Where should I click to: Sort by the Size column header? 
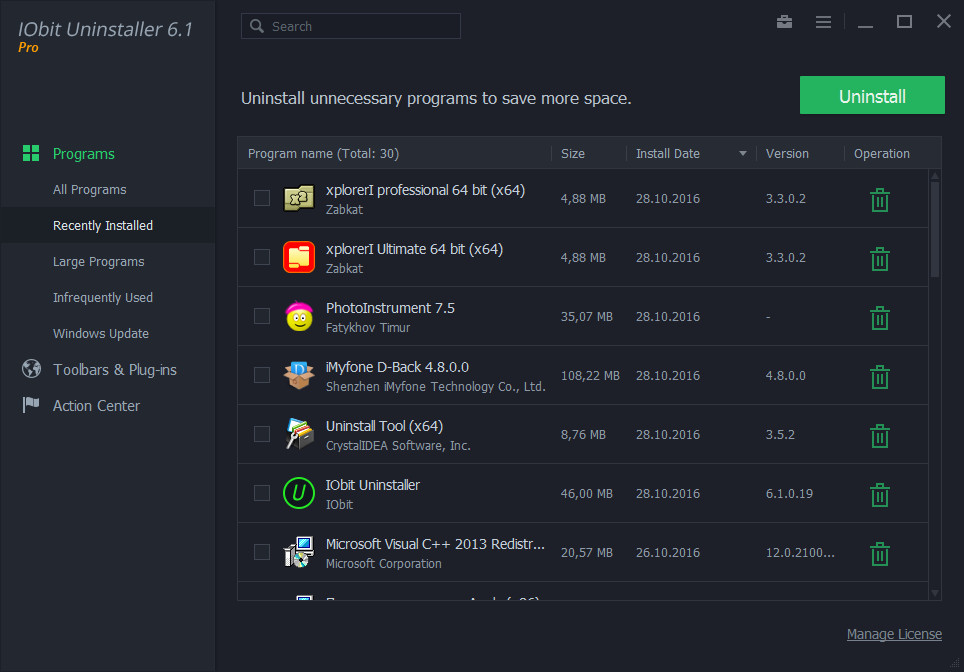[572, 153]
